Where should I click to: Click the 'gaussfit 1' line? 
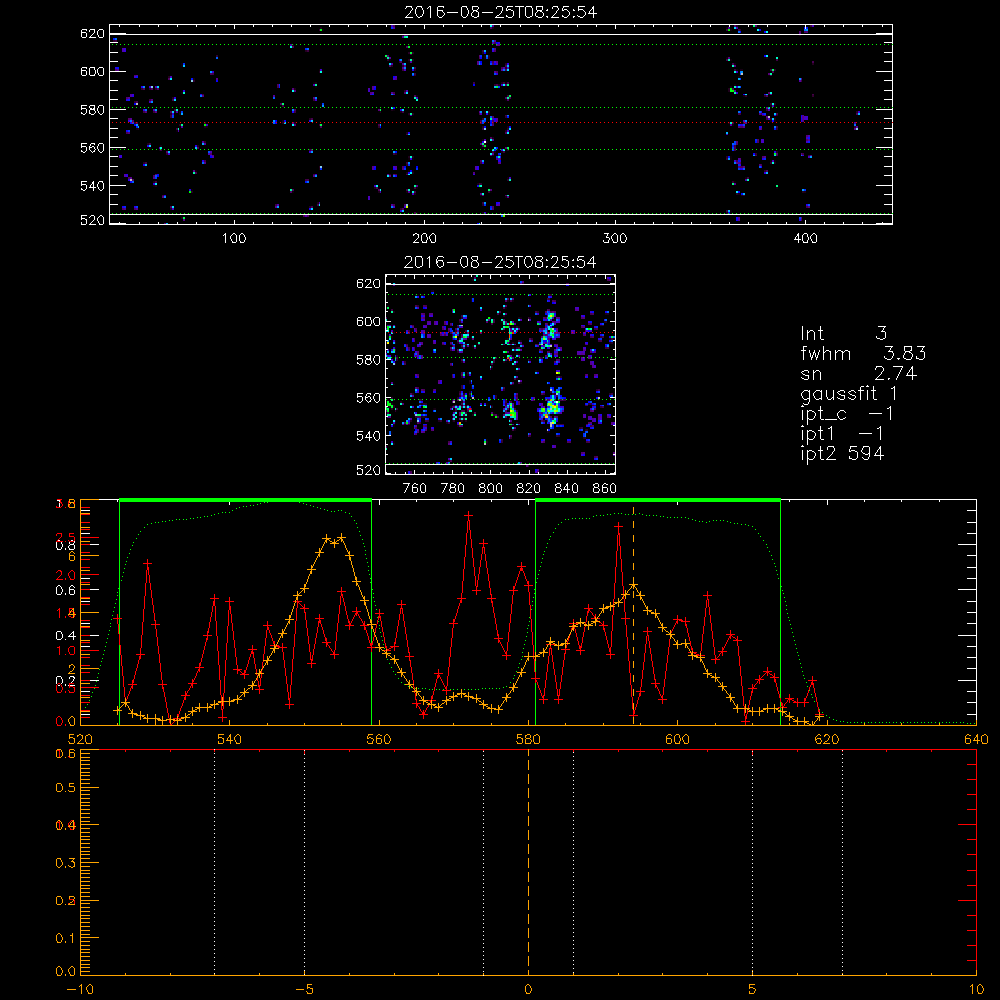click(849, 393)
